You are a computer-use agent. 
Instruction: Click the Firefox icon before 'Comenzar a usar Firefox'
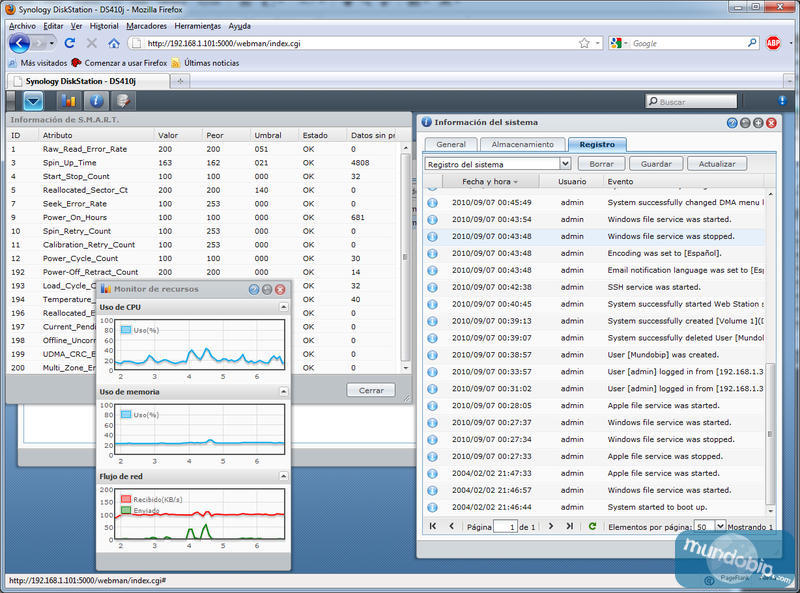click(77, 63)
